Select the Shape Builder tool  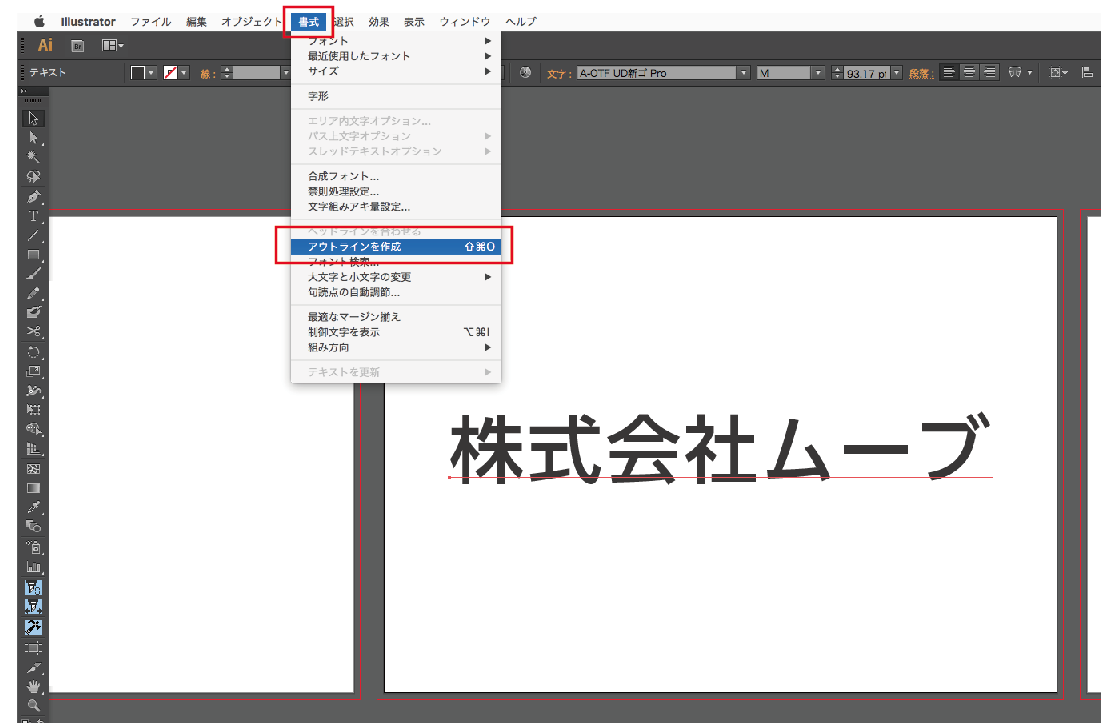pos(33,429)
